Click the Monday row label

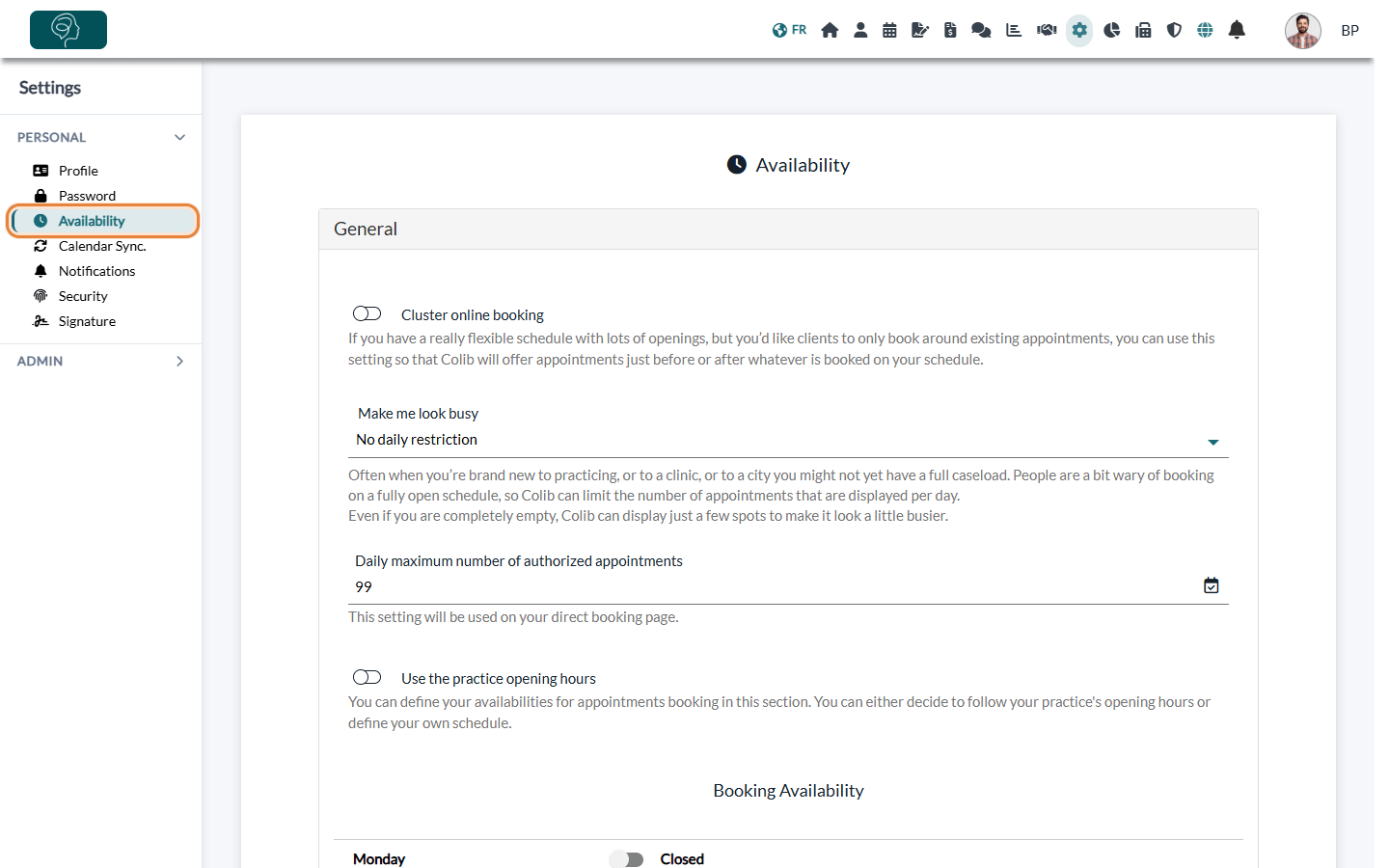[x=379, y=859]
